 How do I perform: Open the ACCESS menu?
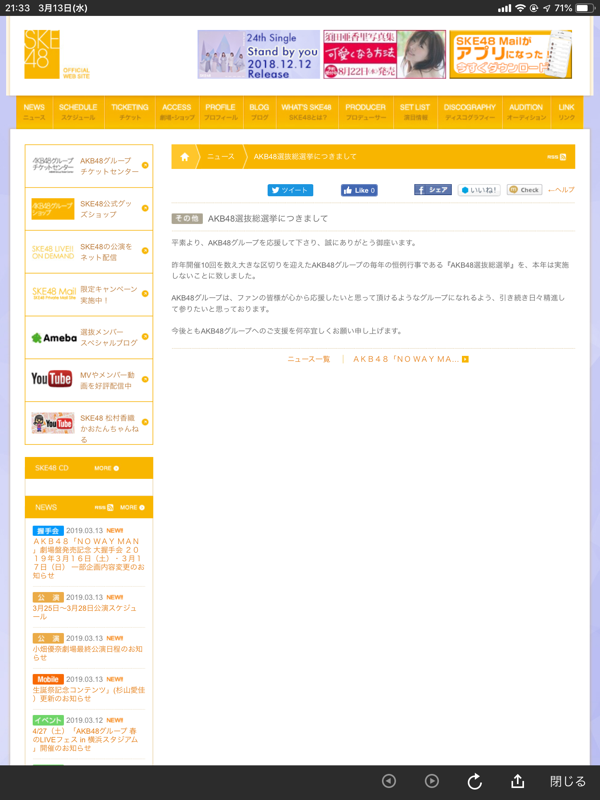point(177,112)
